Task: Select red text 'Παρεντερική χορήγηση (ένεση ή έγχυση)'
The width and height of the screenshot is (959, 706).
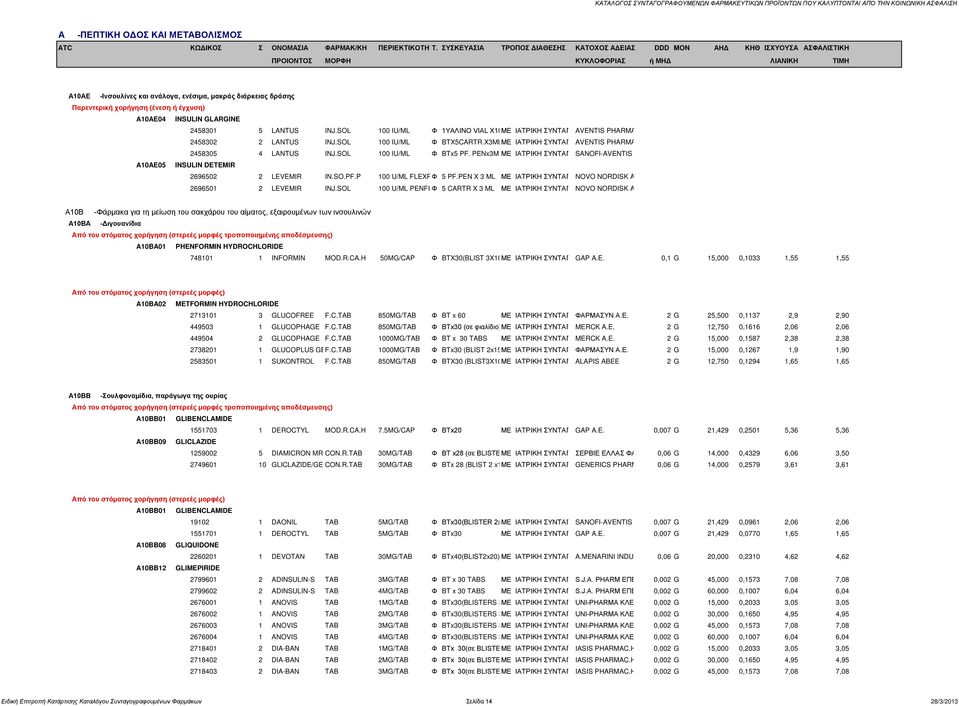Action: (138, 108)
